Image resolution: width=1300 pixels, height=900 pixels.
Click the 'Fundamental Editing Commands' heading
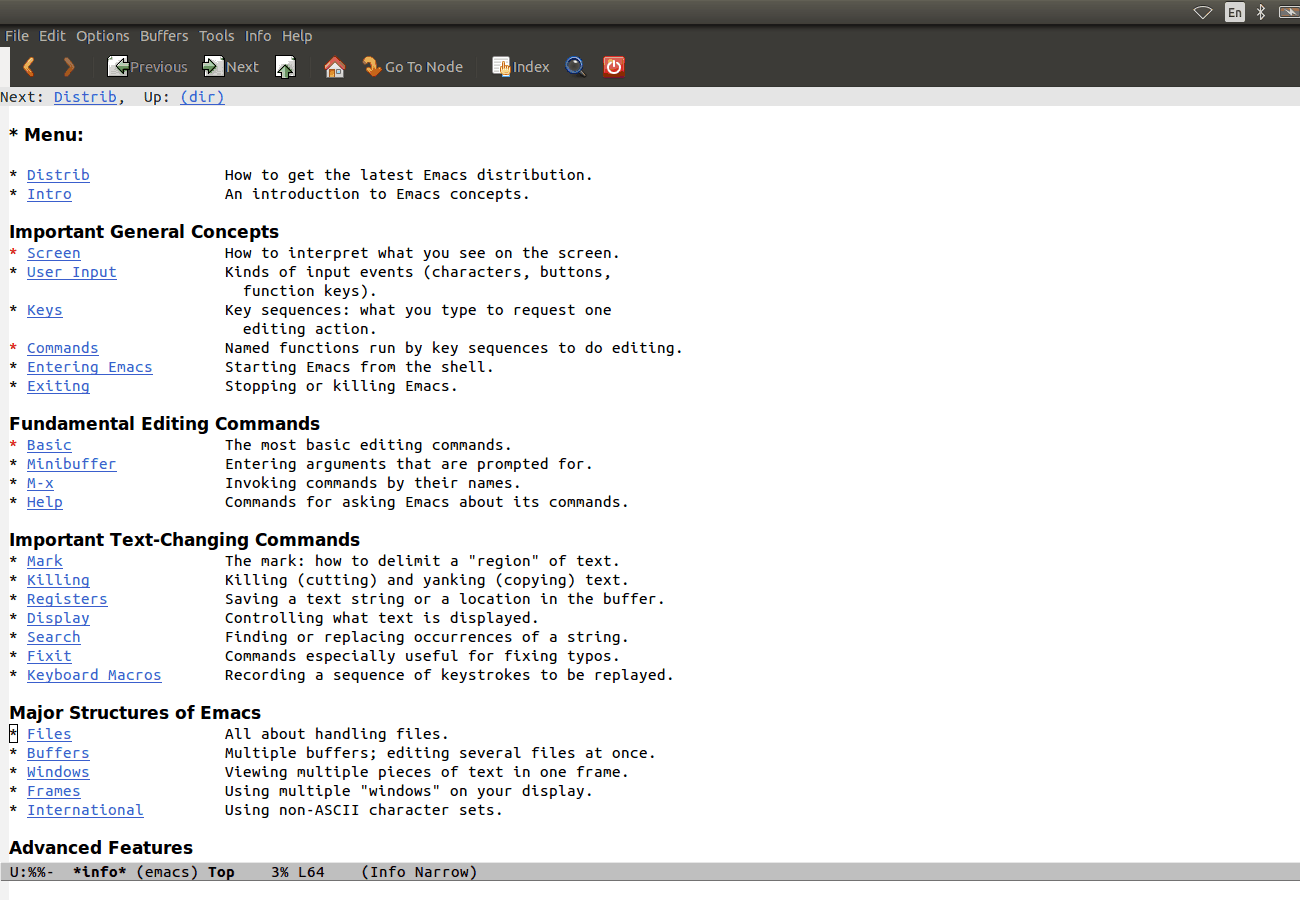165,424
